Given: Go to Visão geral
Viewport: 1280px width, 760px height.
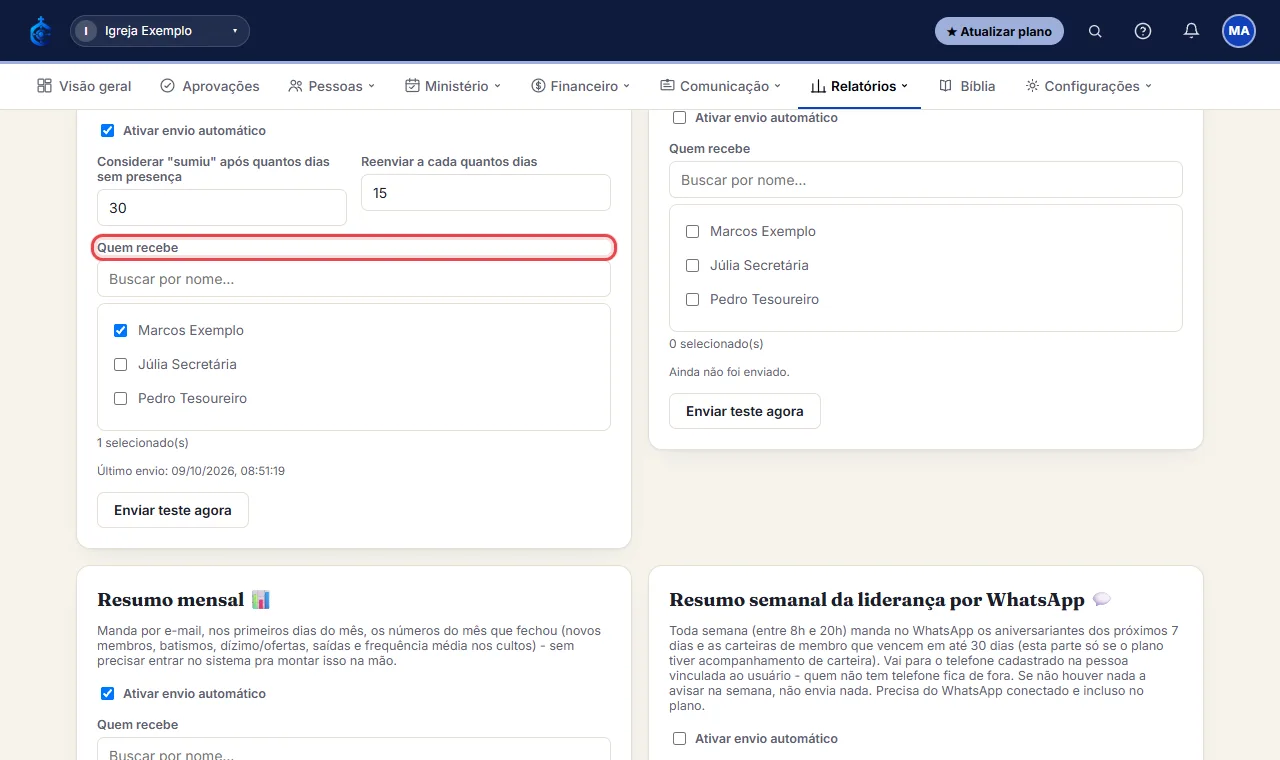Looking at the screenshot, I should coord(84,86).
